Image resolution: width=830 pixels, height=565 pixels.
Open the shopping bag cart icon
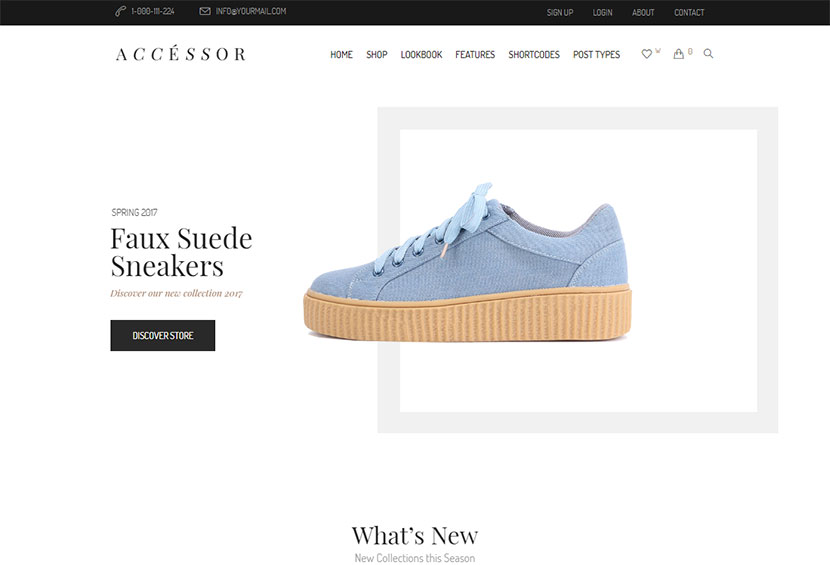pyautogui.click(x=678, y=54)
